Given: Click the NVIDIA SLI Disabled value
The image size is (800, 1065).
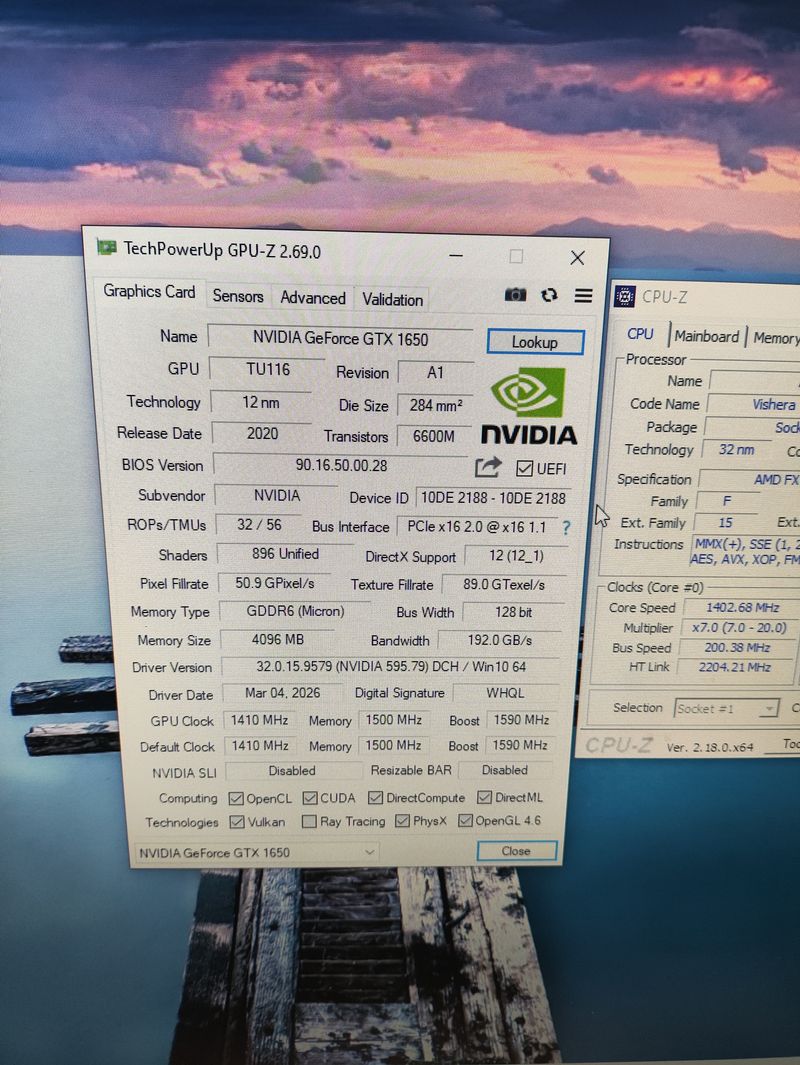Looking at the screenshot, I should 292,771.
